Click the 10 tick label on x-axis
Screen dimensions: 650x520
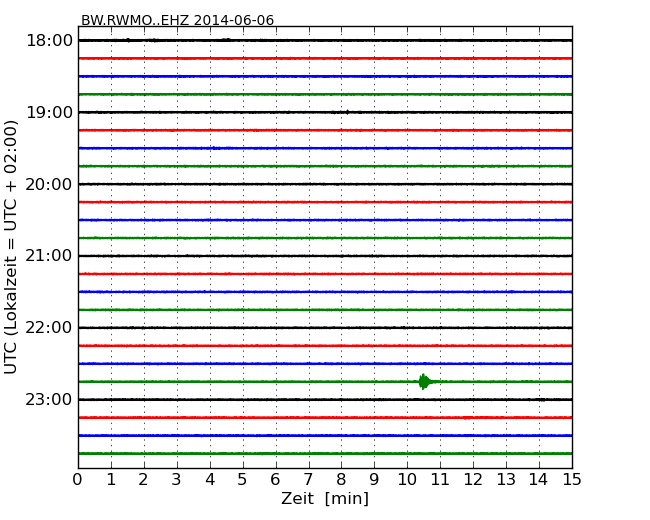pyautogui.click(x=407, y=480)
